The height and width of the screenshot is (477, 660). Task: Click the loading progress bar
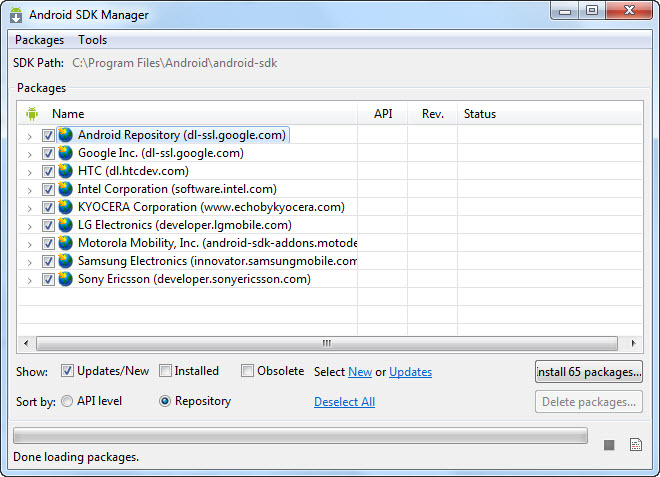(300, 436)
